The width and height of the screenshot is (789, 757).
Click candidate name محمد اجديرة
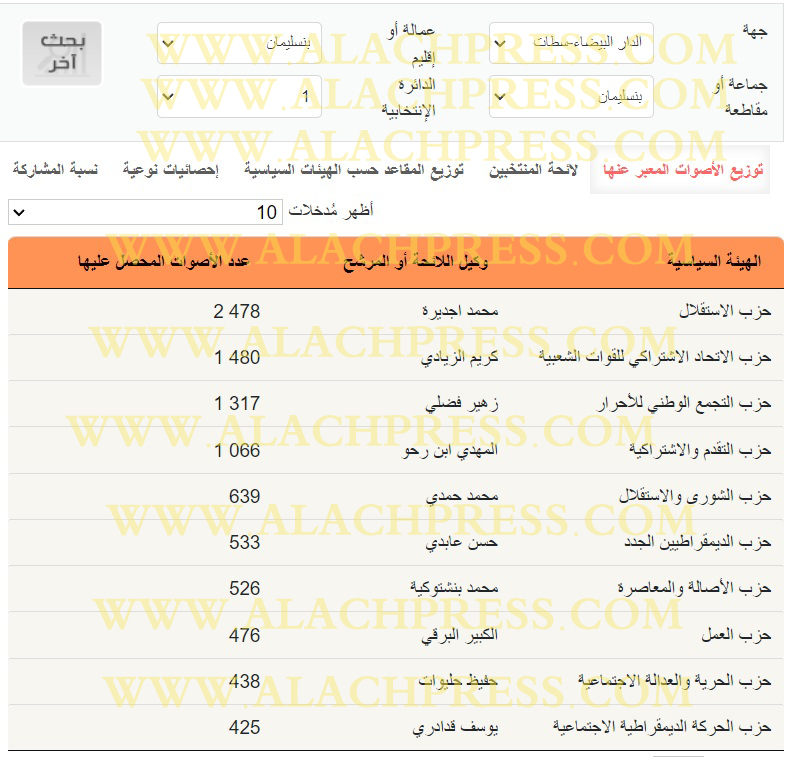pyautogui.click(x=460, y=311)
